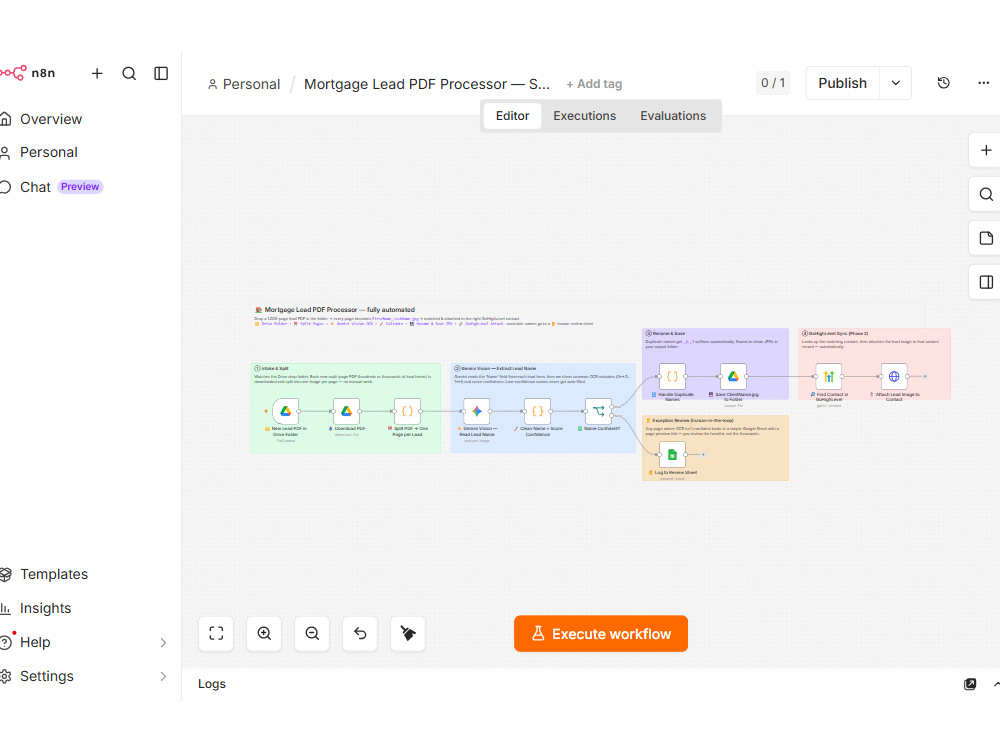
Task: Open workflow version history icon
Action: click(x=944, y=83)
